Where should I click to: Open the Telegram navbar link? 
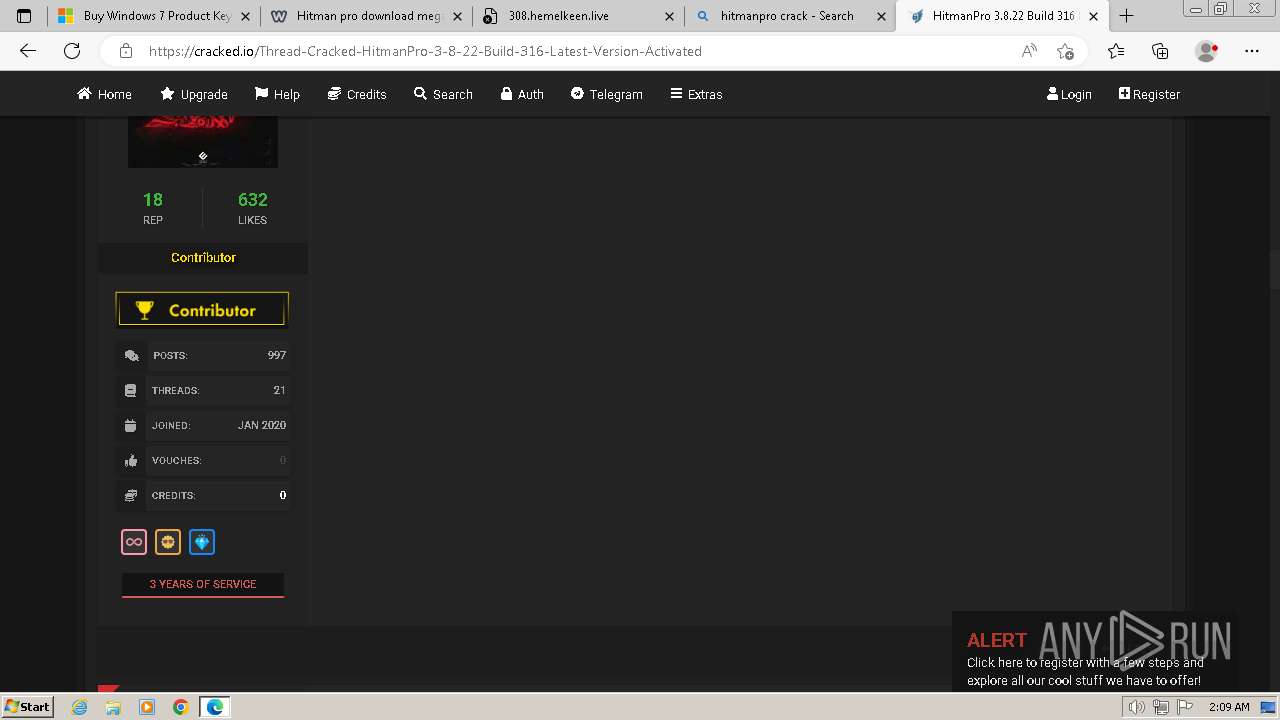pyautogui.click(x=607, y=94)
